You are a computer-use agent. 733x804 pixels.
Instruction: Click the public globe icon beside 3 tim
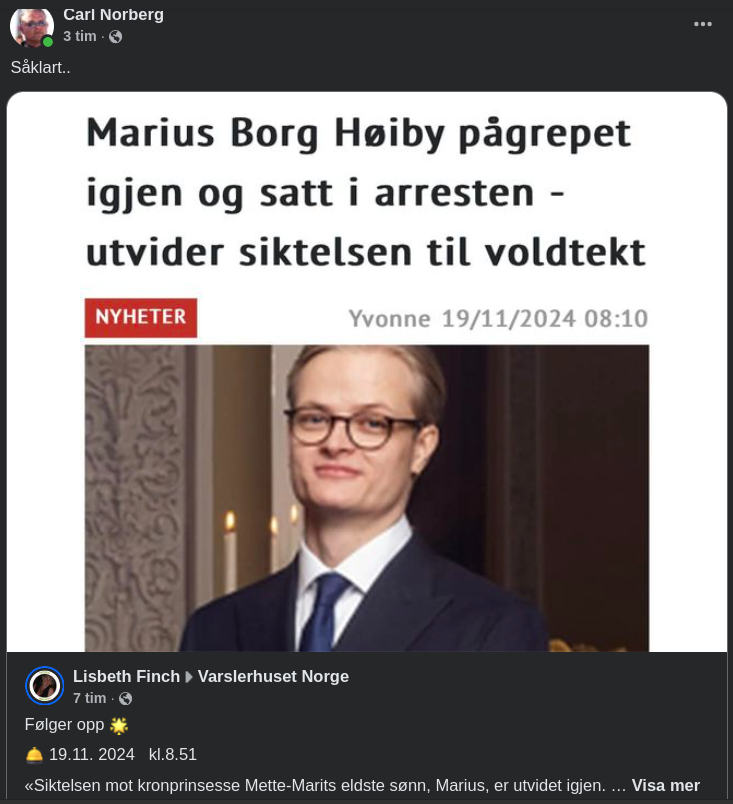click(115, 36)
